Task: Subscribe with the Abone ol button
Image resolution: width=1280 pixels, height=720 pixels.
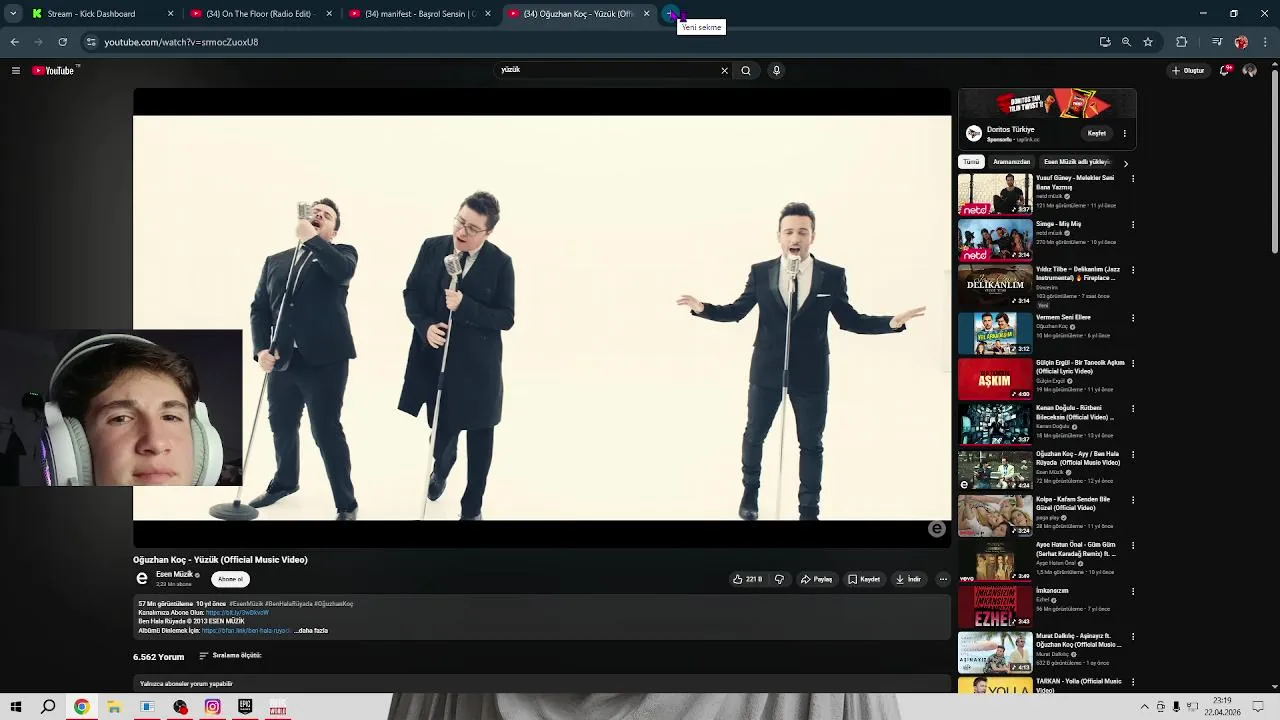Action: pos(231,579)
